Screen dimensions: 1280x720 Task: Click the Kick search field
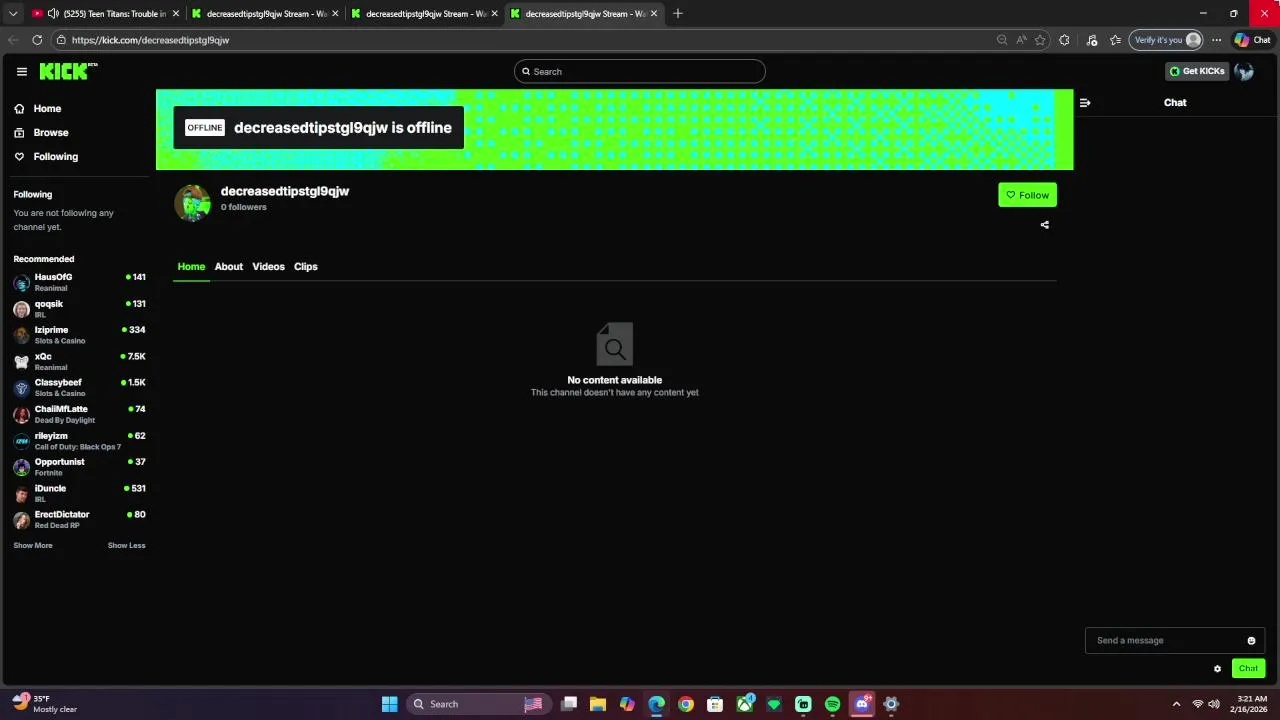(640, 71)
